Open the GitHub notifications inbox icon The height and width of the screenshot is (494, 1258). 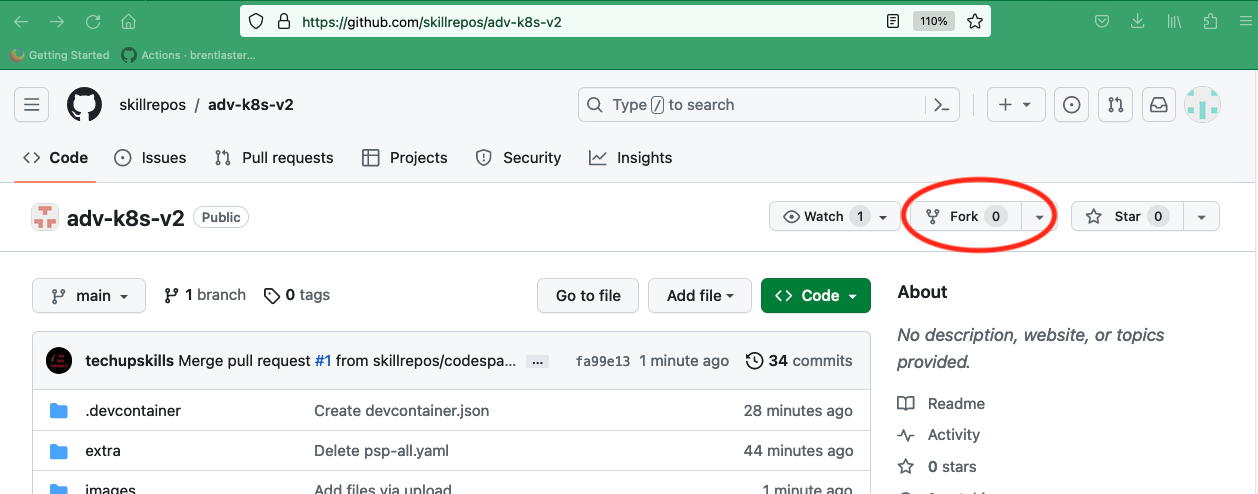(x=1158, y=104)
